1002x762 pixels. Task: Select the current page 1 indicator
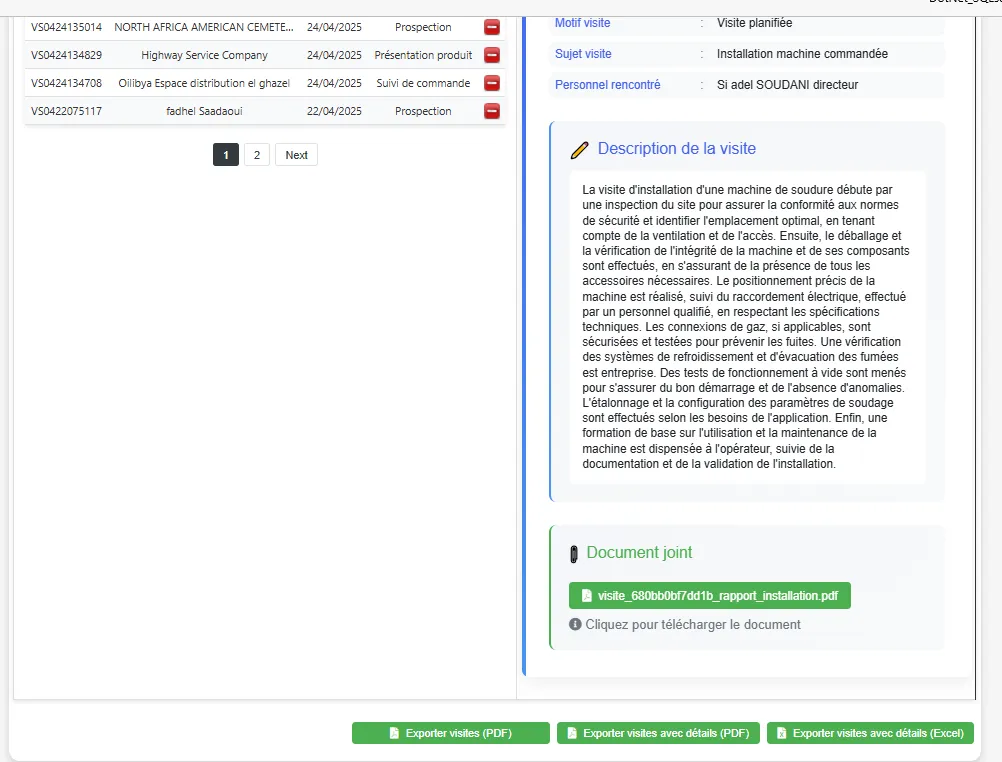click(225, 154)
